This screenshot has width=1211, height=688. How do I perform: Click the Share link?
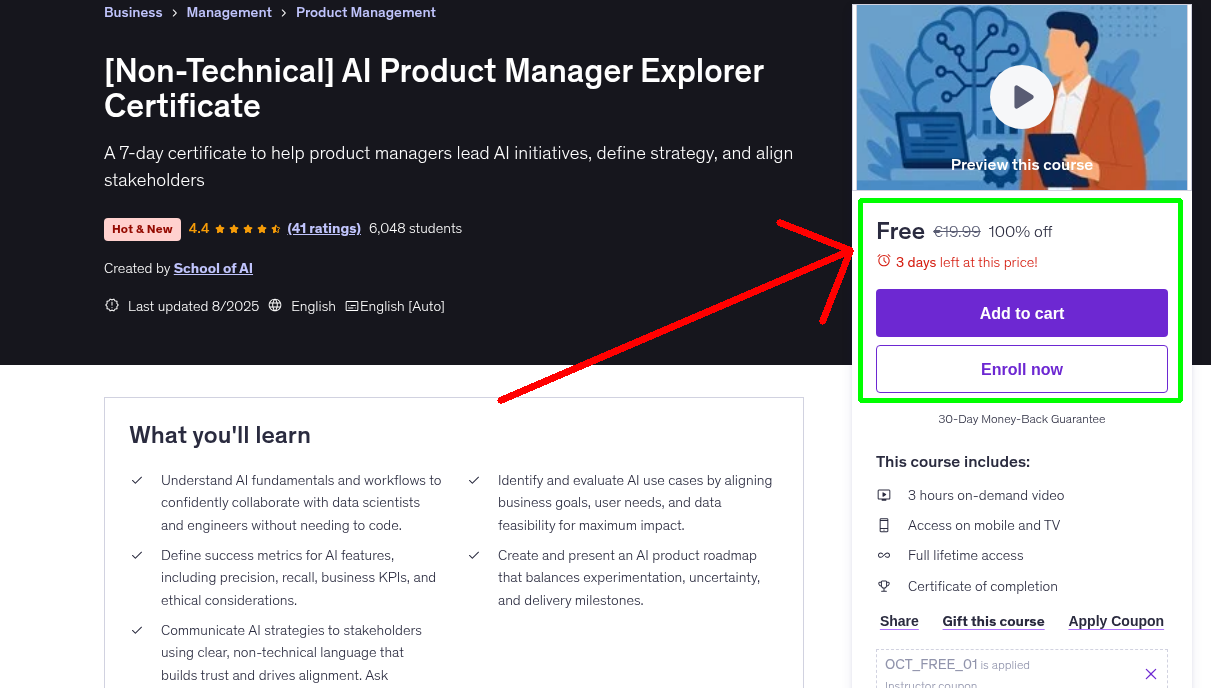[x=899, y=621]
